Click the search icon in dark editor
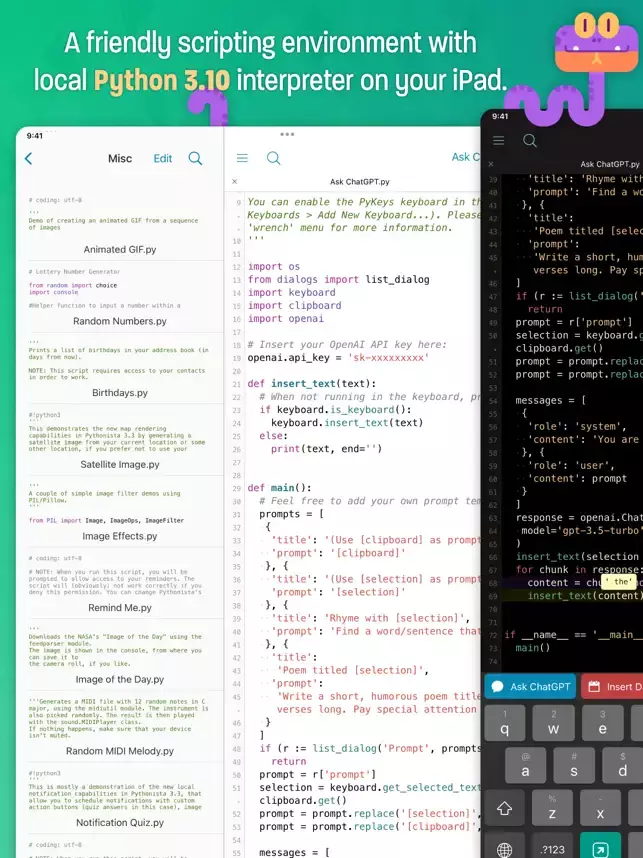Screen dimensions: 643x858 click(x=530, y=141)
